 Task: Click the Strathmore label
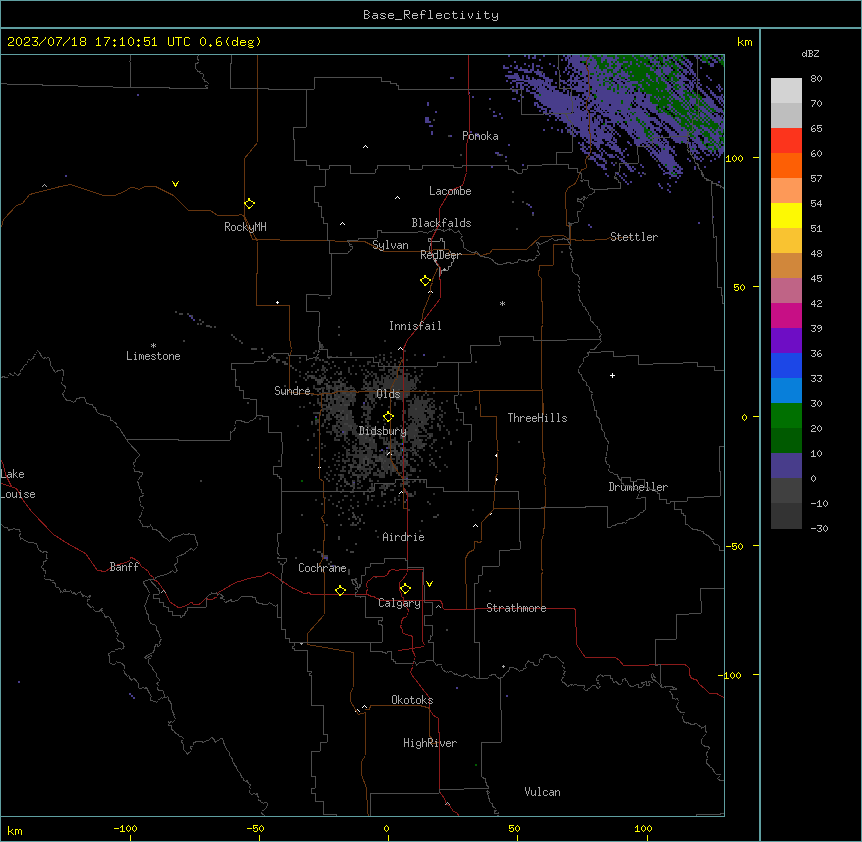(516, 608)
